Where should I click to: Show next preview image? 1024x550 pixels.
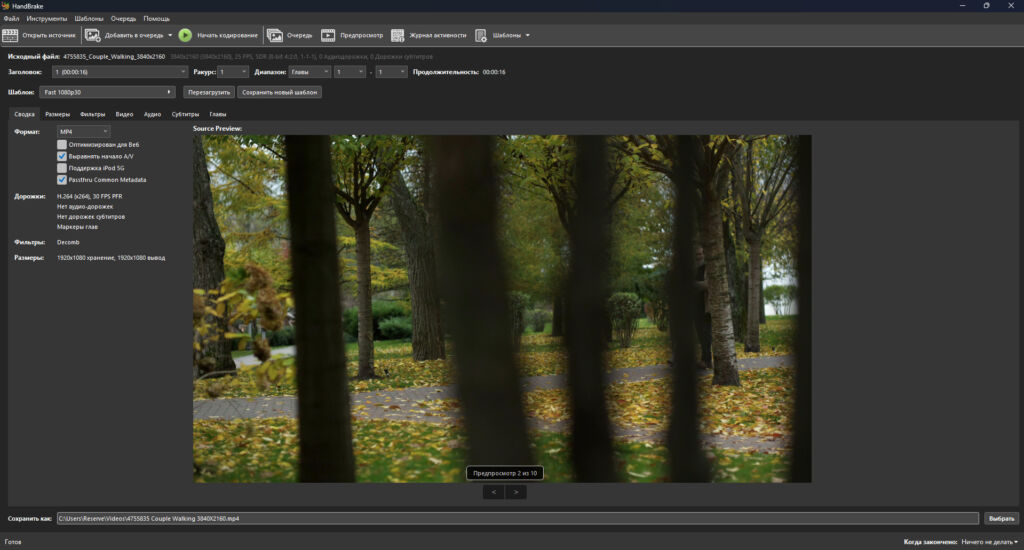click(x=516, y=492)
